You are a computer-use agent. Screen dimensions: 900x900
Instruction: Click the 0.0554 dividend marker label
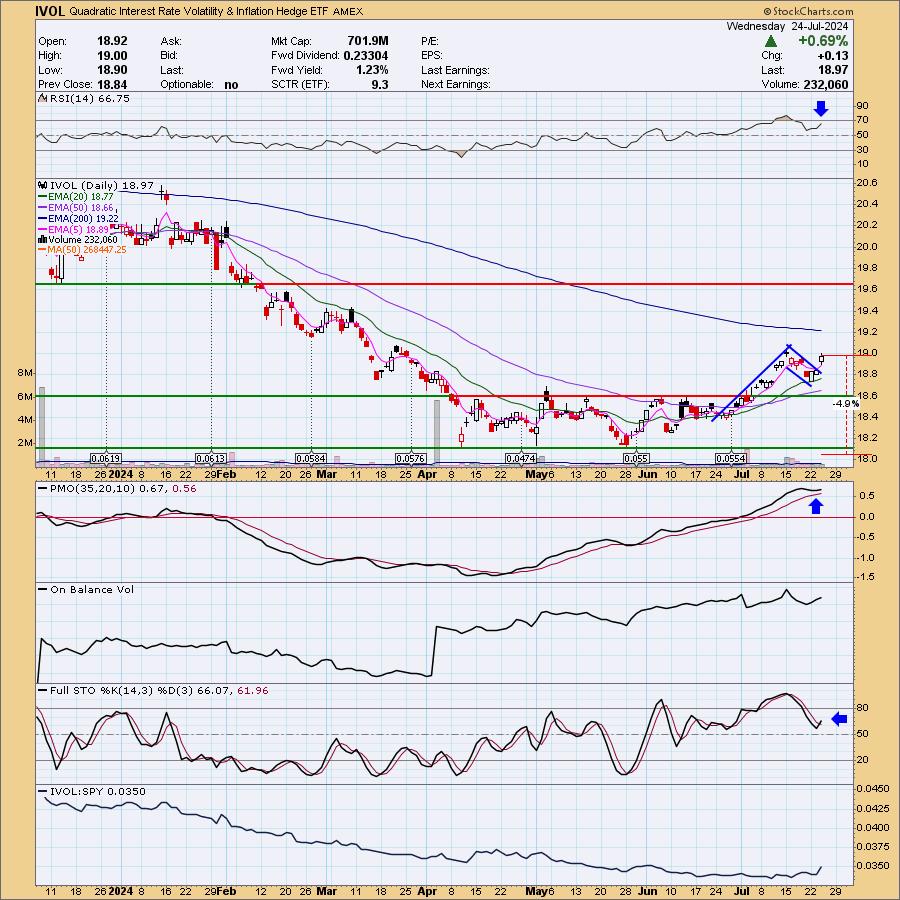click(x=731, y=459)
